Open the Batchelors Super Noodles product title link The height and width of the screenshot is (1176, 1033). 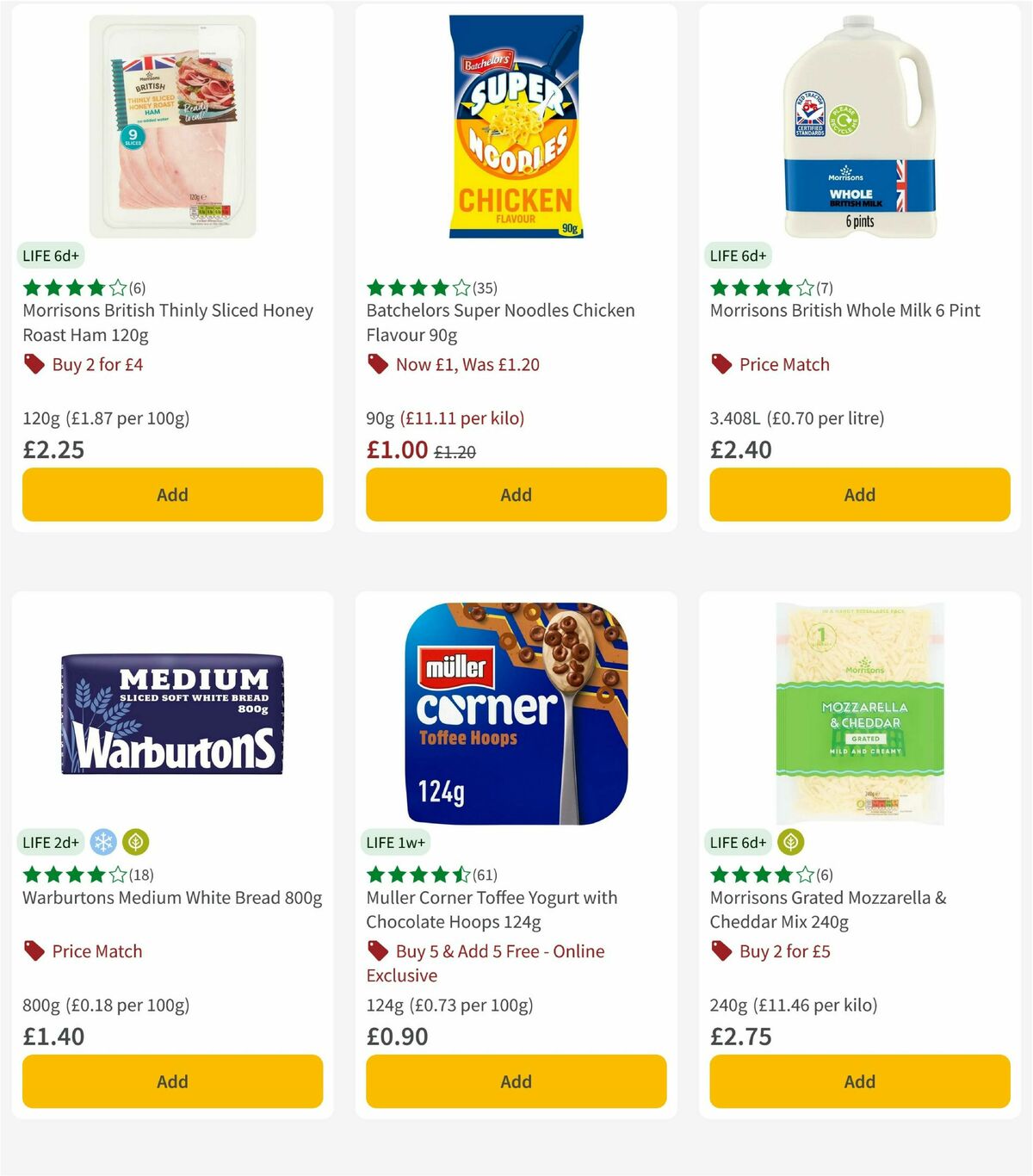499,323
